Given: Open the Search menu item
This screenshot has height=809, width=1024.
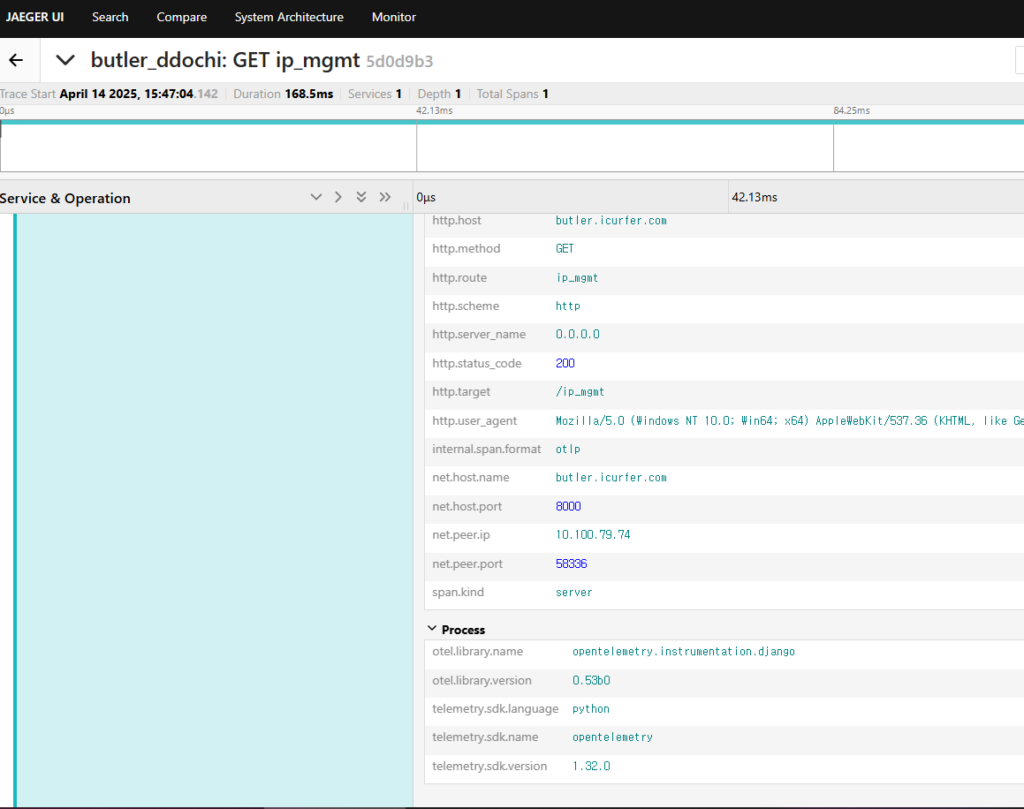Looking at the screenshot, I should (110, 17).
